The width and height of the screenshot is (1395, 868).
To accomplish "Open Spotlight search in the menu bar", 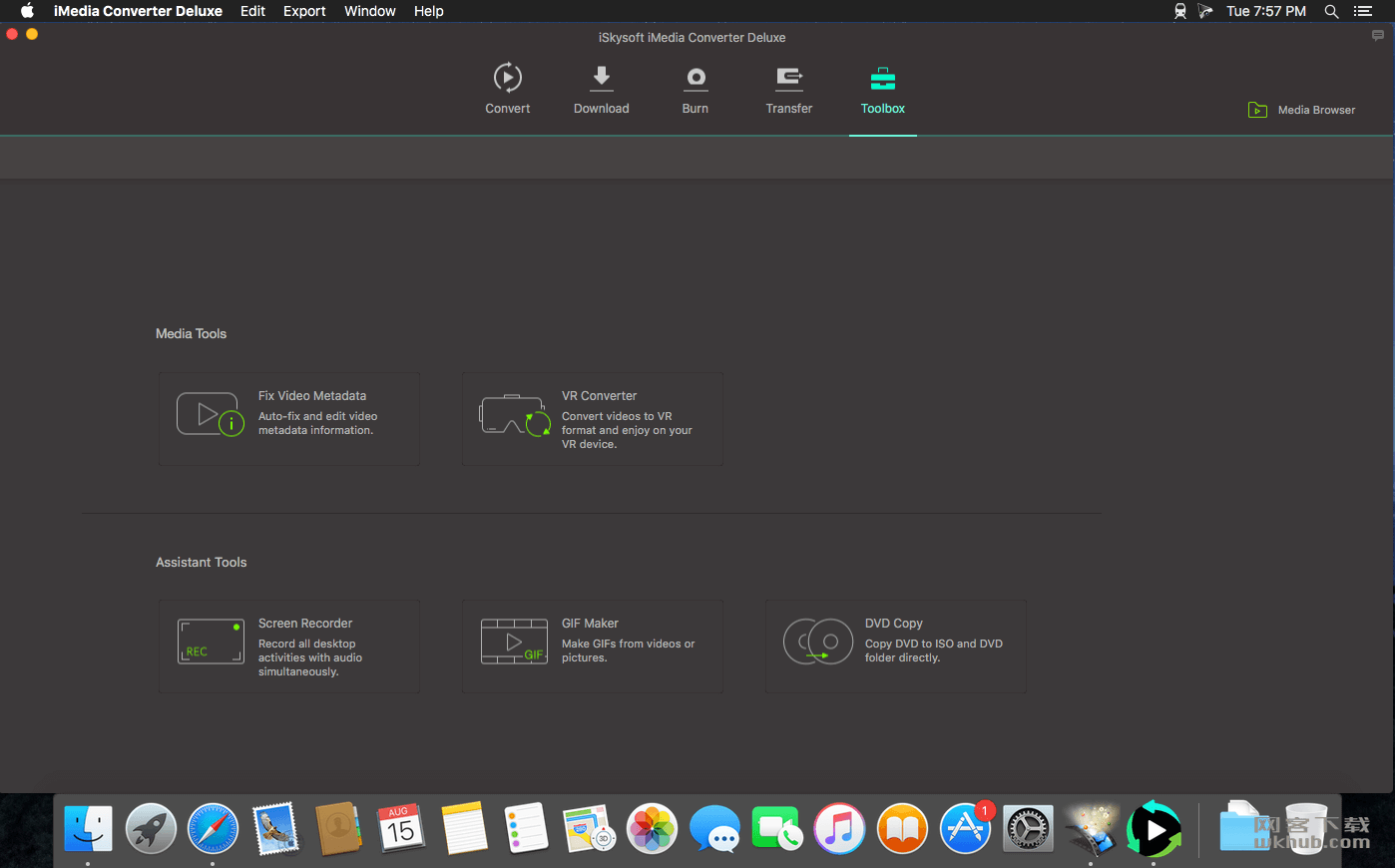I will pyautogui.click(x=1331, y=11).
